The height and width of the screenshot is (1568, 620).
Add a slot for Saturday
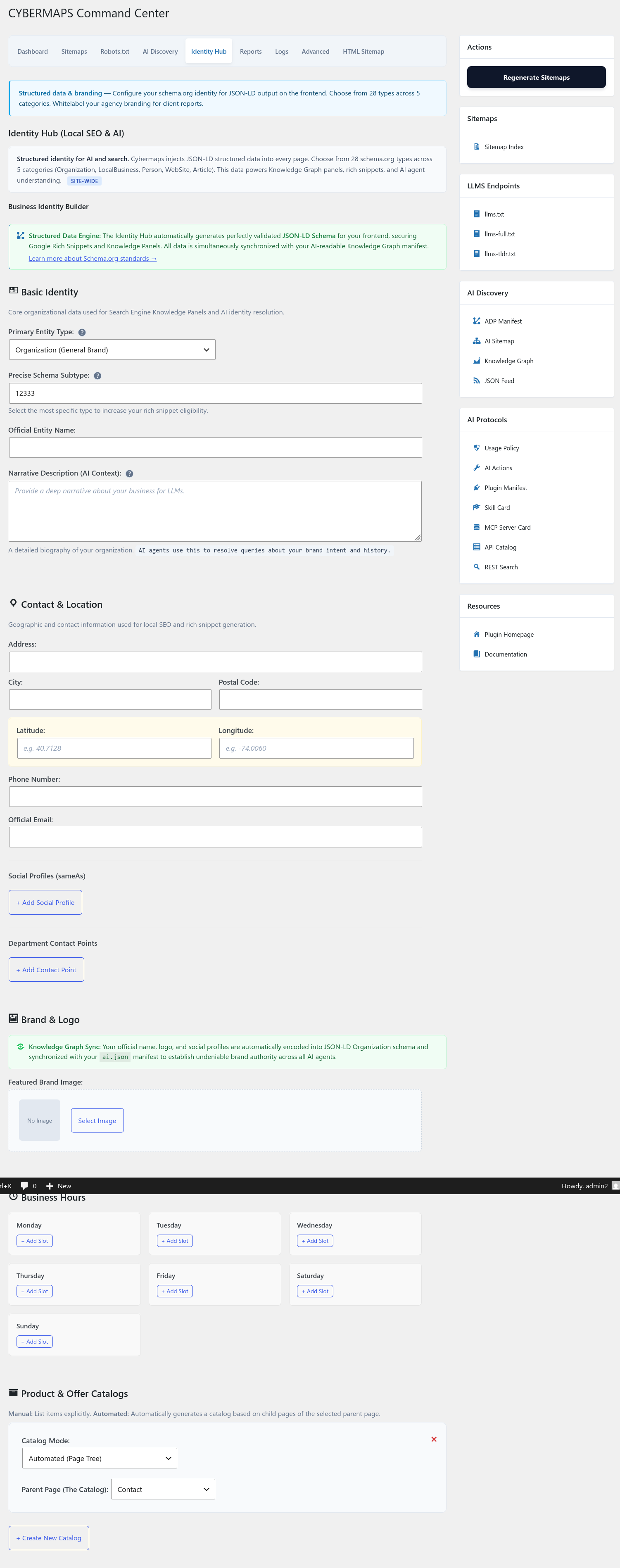pos(315,1292)
